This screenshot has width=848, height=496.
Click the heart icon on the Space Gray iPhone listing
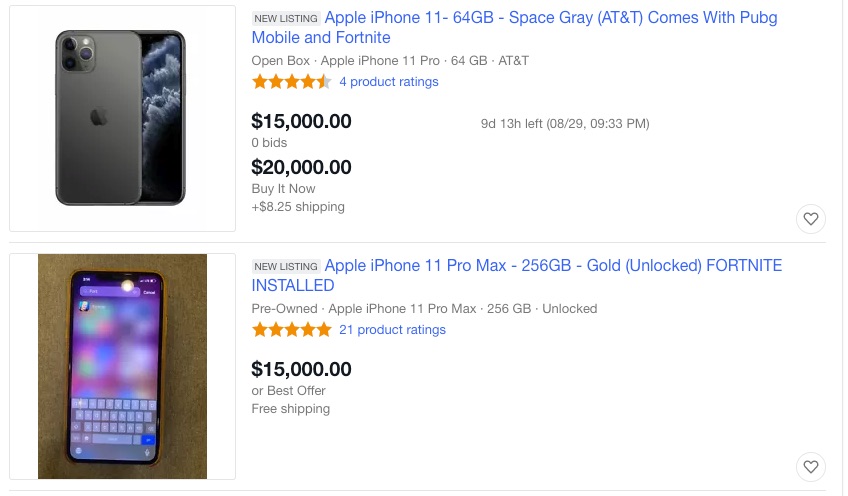click(x=811, y=219)
